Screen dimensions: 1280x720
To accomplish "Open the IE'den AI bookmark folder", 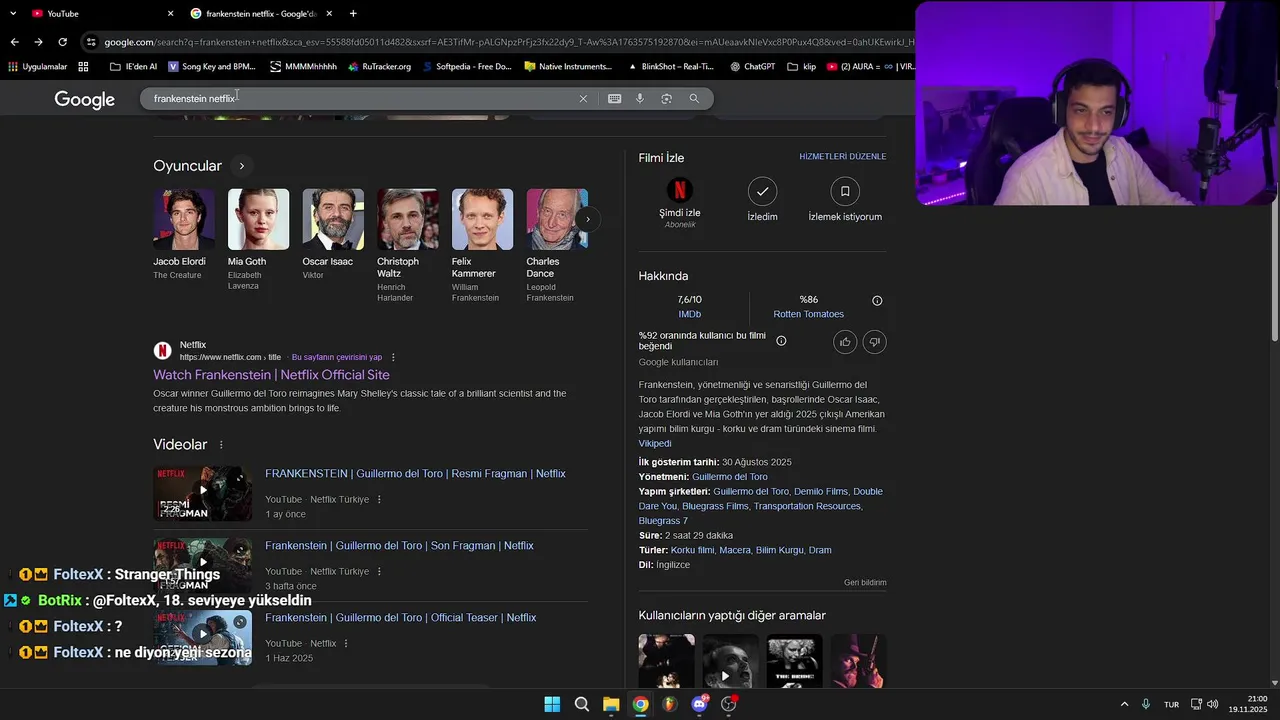I will 133,67.
